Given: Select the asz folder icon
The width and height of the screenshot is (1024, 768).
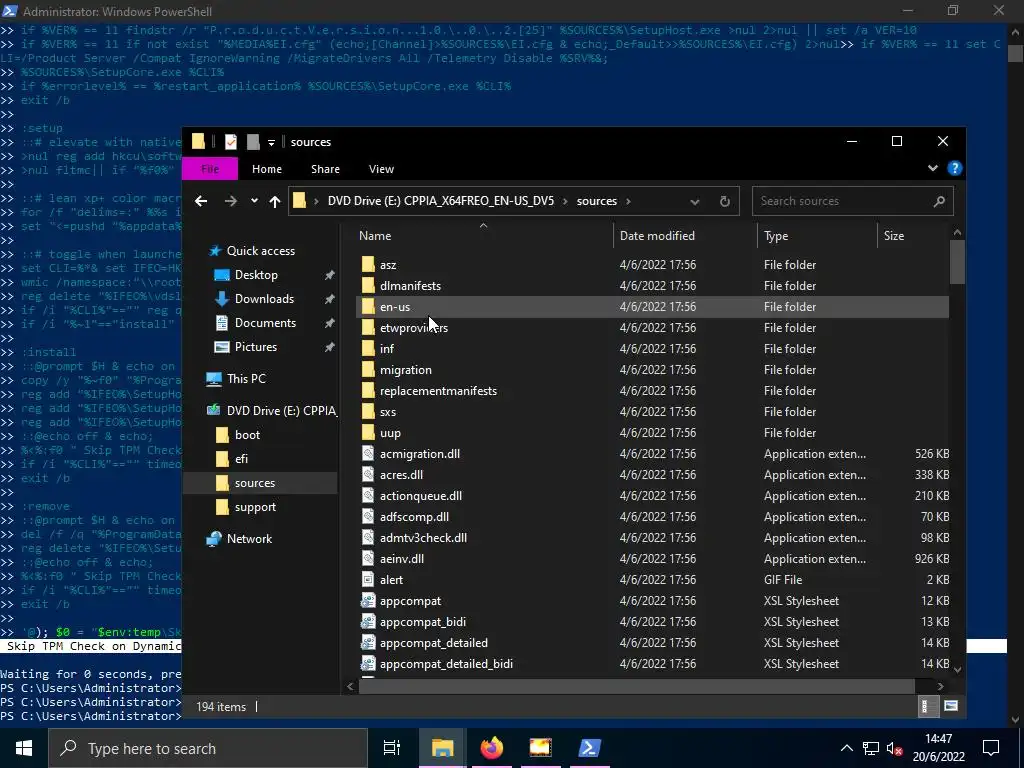Looking at the screenshot, I should 368,264.
